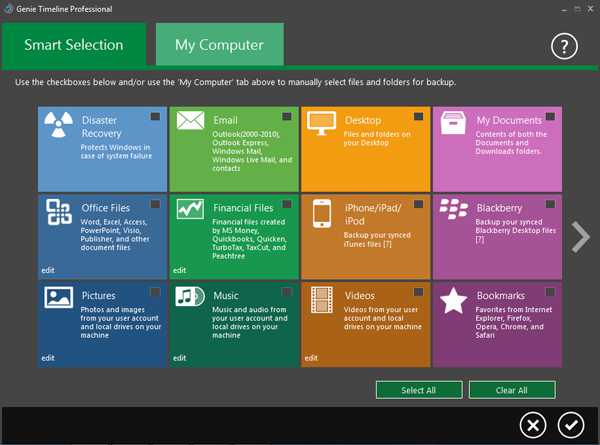Image resolution: width=600 pixels, height=445 pixels.
Task: Tick the Pictures tile checkbox
Action: click(x=155, y=292)
